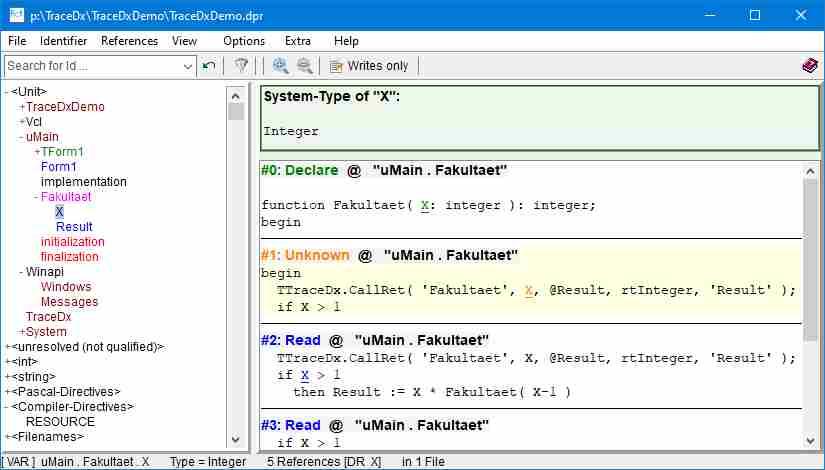This screenshot has width=825, height=470.
Task: Click the application icon in title bar
Action: click(16, 15)
